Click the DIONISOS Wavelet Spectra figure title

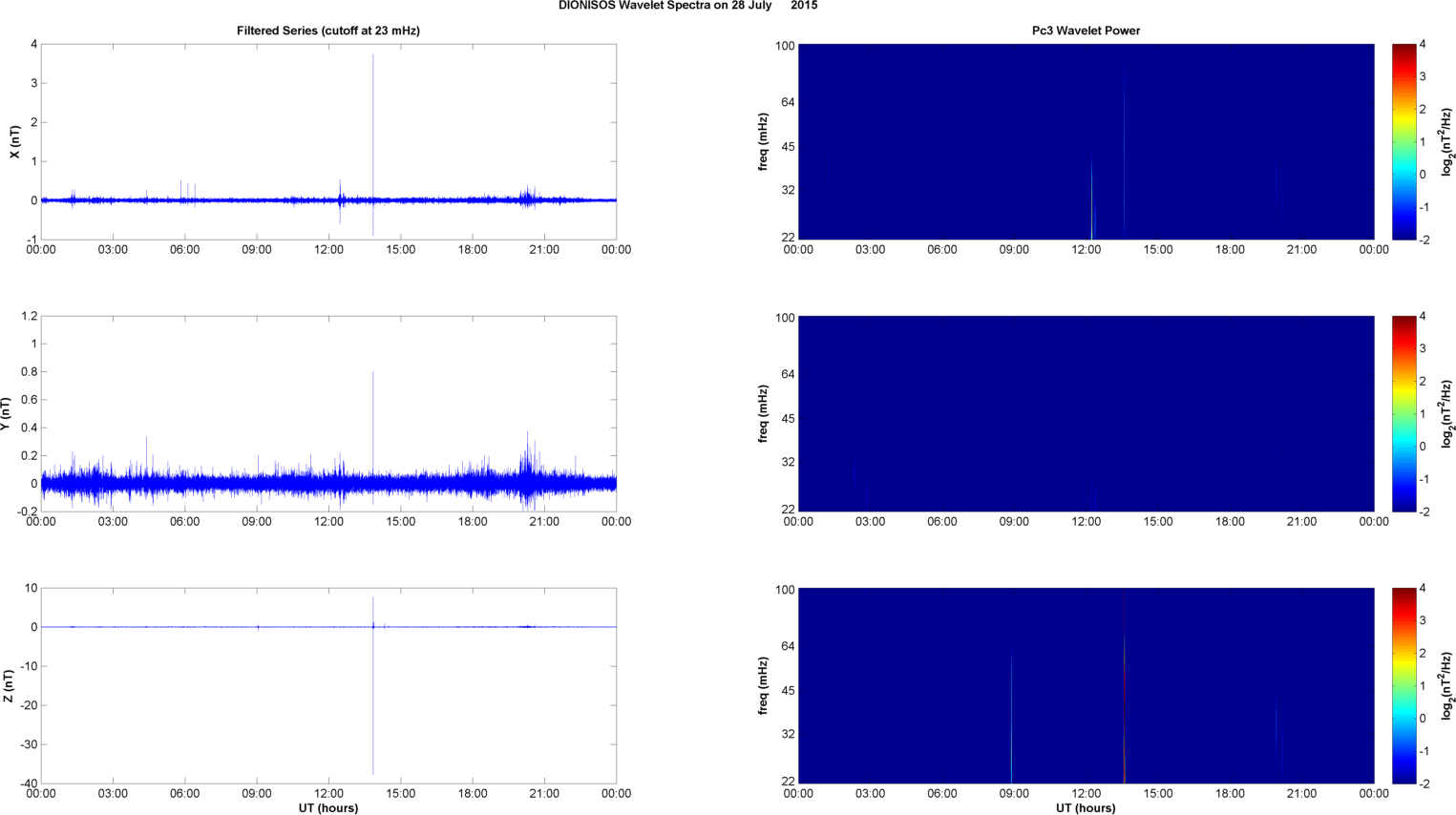[x=687, y=6]
